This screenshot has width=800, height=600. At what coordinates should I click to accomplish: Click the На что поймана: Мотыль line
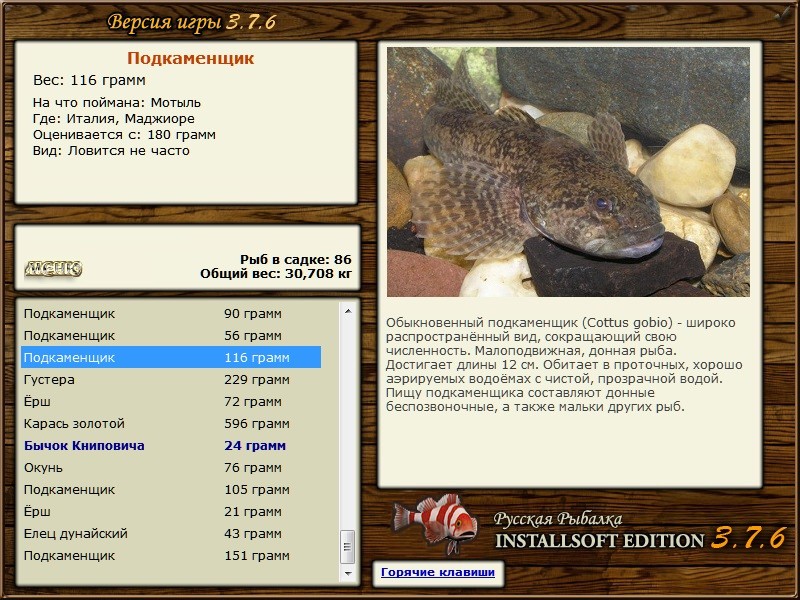(117, 103)
